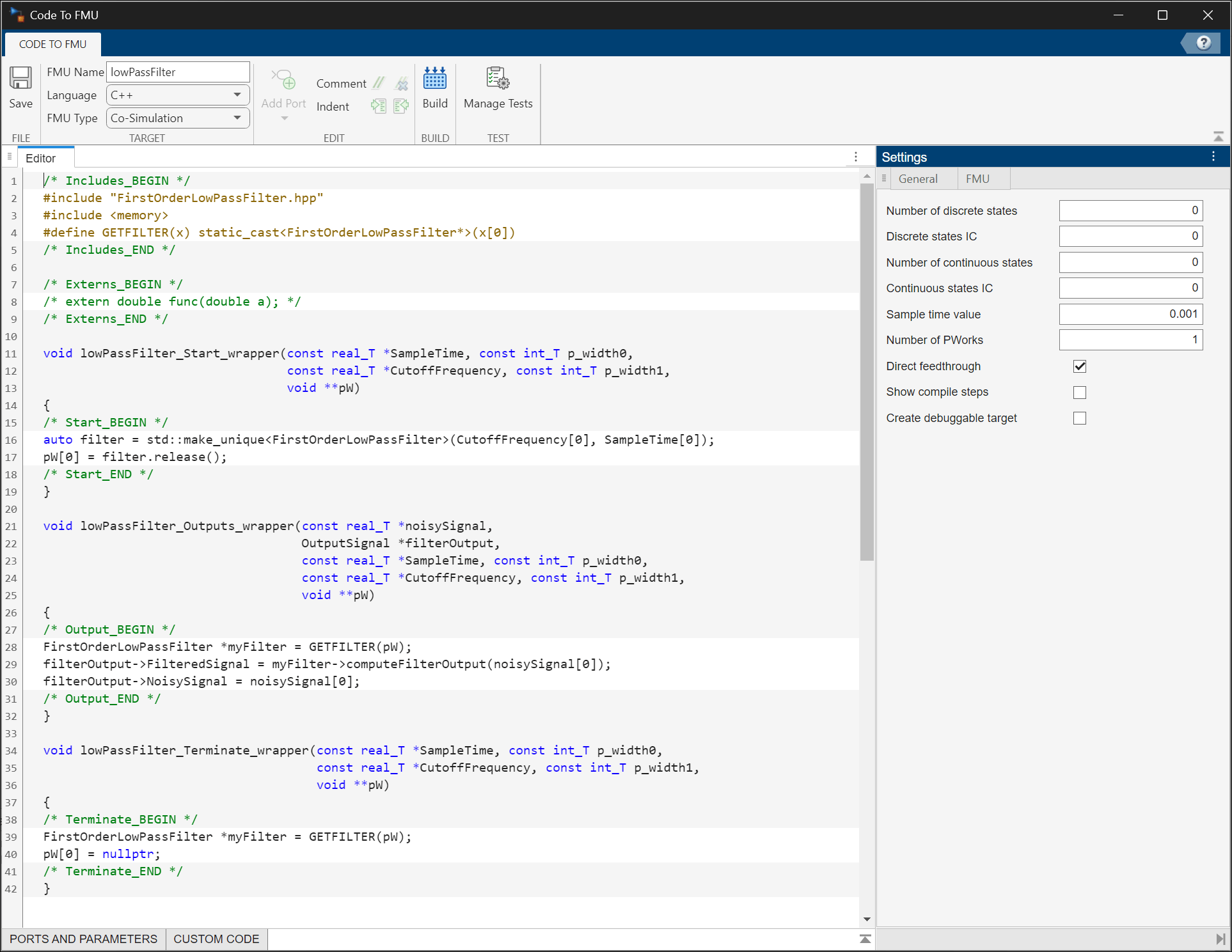Viewport: 1232px width, 952px height.
Task: Open Manage Tests
Action: tap(498, 79)
